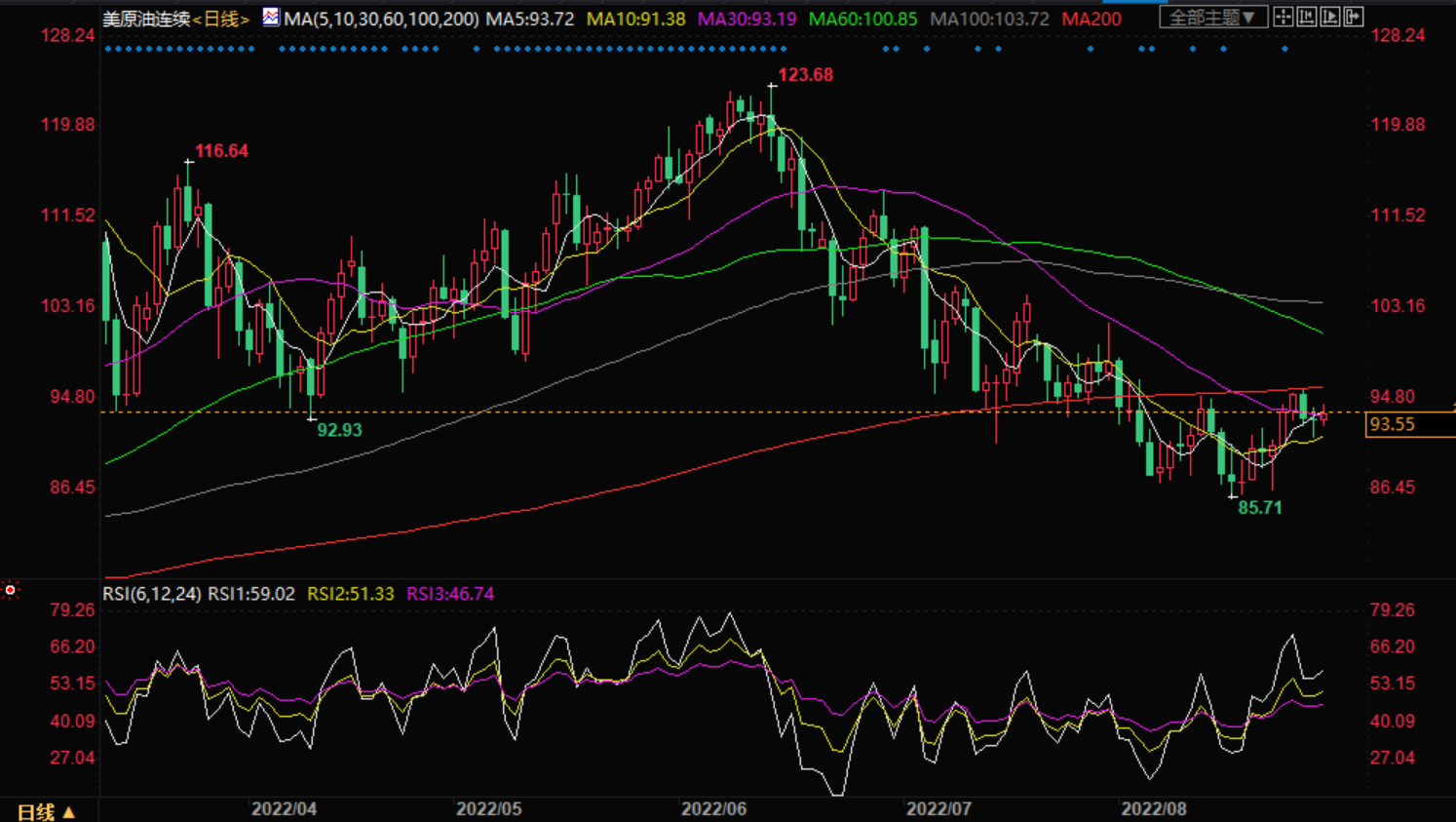Click the red sun marker icon beside RSI panel
Screen dimensions: 1456x822
(11, 590)
